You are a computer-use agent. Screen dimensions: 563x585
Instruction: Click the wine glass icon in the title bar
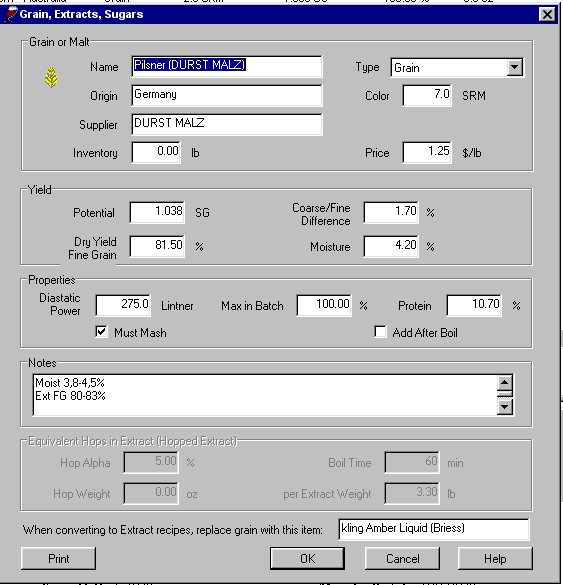tap(10, 14)
